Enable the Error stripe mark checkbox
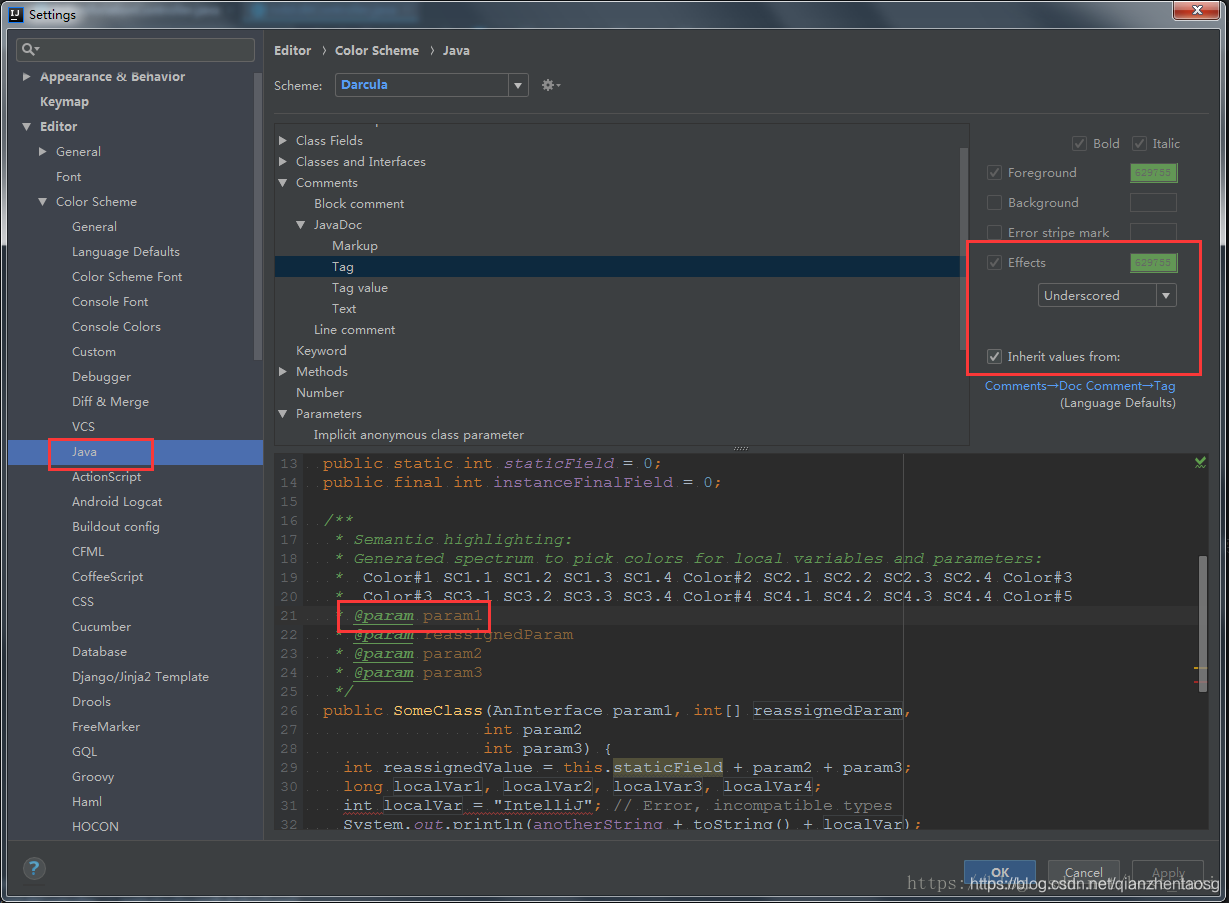The image size is (1229, 903). [994, 233]
